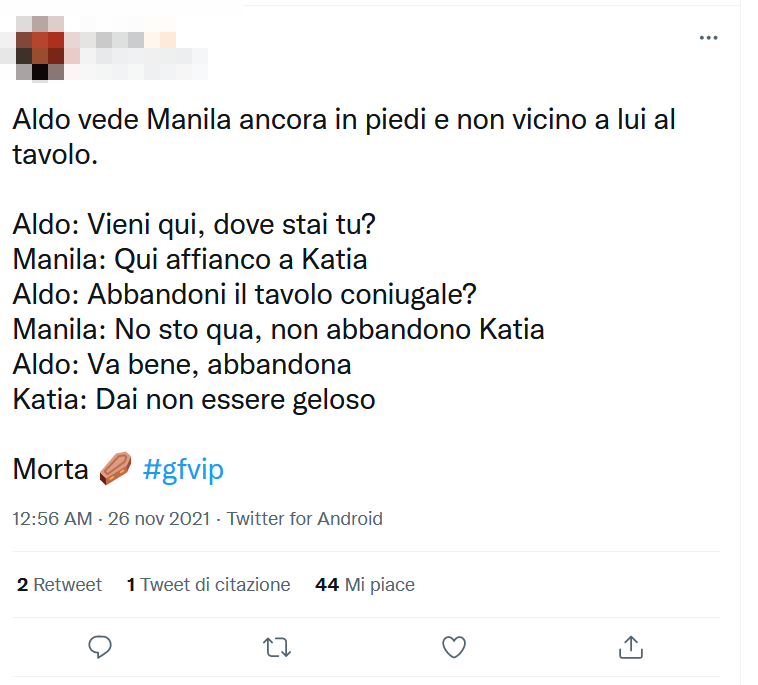This screenshot has width=758, height=685.
Task: Click the line "Aldo: Va bene, abbandona"
Action: 182,365
